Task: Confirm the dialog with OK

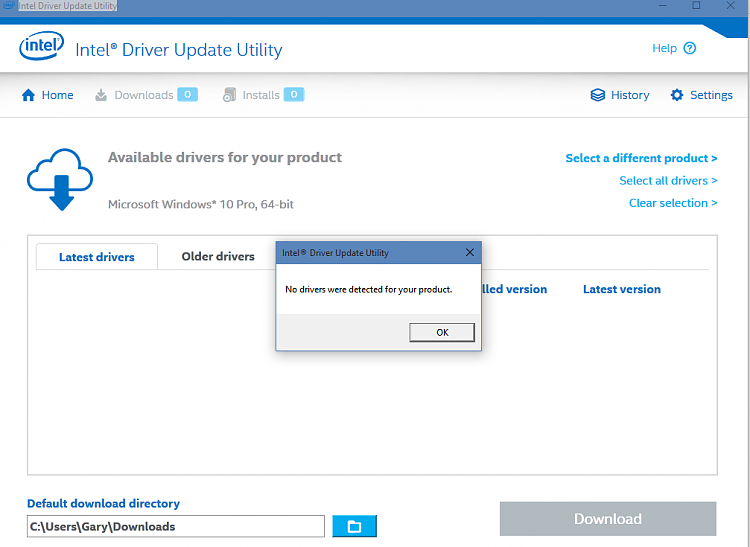Action: point(442,332)
